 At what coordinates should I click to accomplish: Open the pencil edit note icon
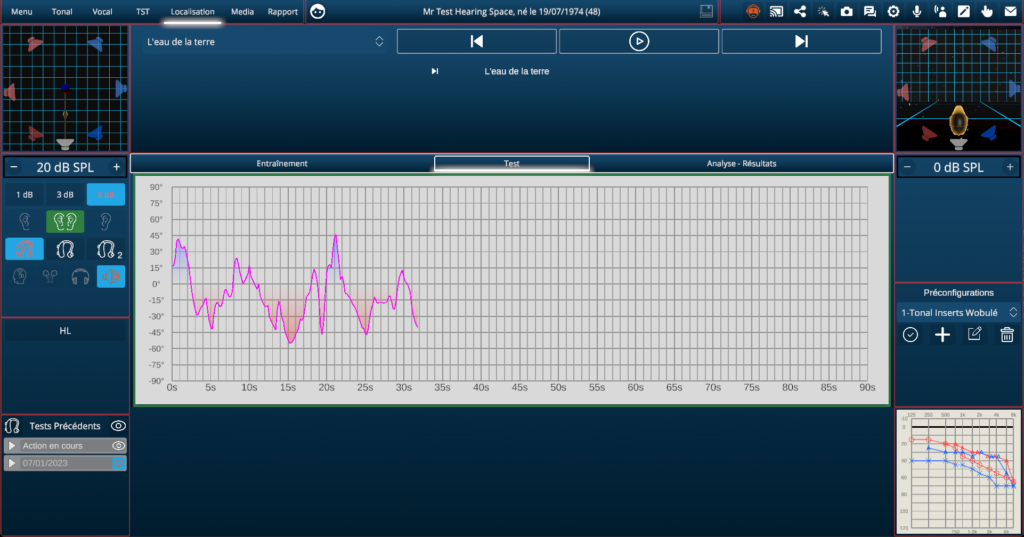pyautogui.click(x=964, y=12)
